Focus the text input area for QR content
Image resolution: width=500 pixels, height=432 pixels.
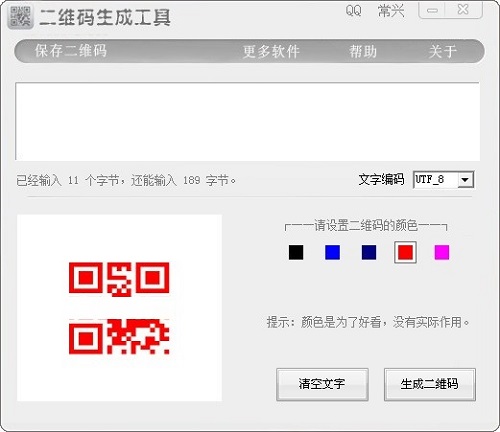point(247,121)
